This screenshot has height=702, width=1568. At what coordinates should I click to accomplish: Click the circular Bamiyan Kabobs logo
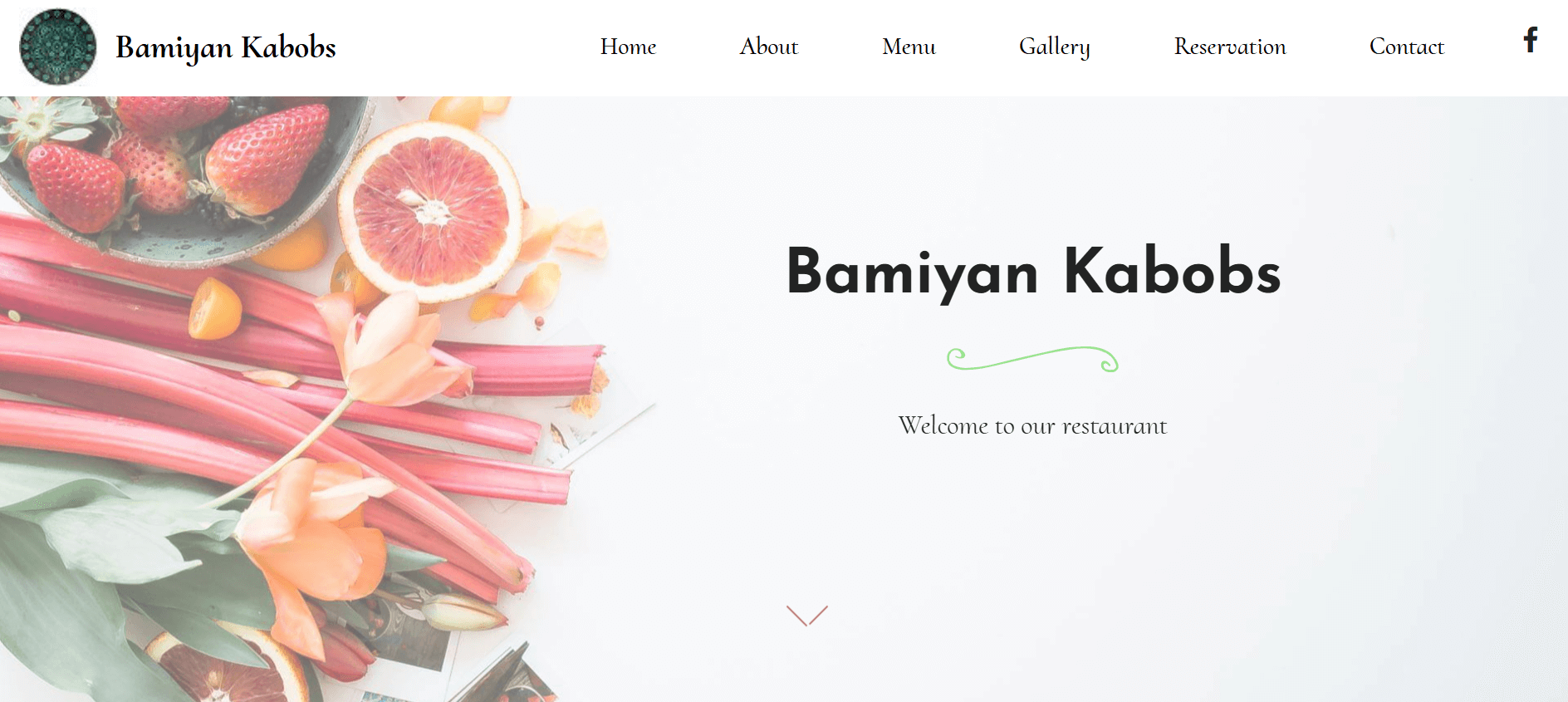57,47
